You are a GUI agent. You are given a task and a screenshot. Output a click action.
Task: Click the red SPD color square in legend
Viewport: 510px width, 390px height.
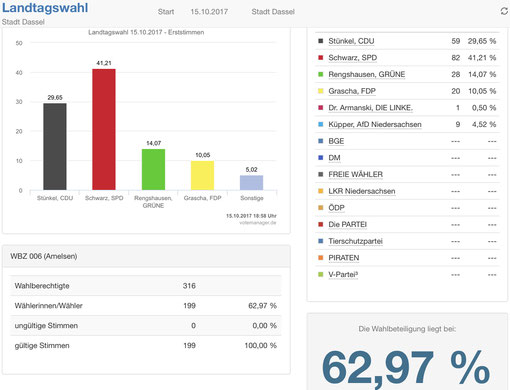click(321, 58)
